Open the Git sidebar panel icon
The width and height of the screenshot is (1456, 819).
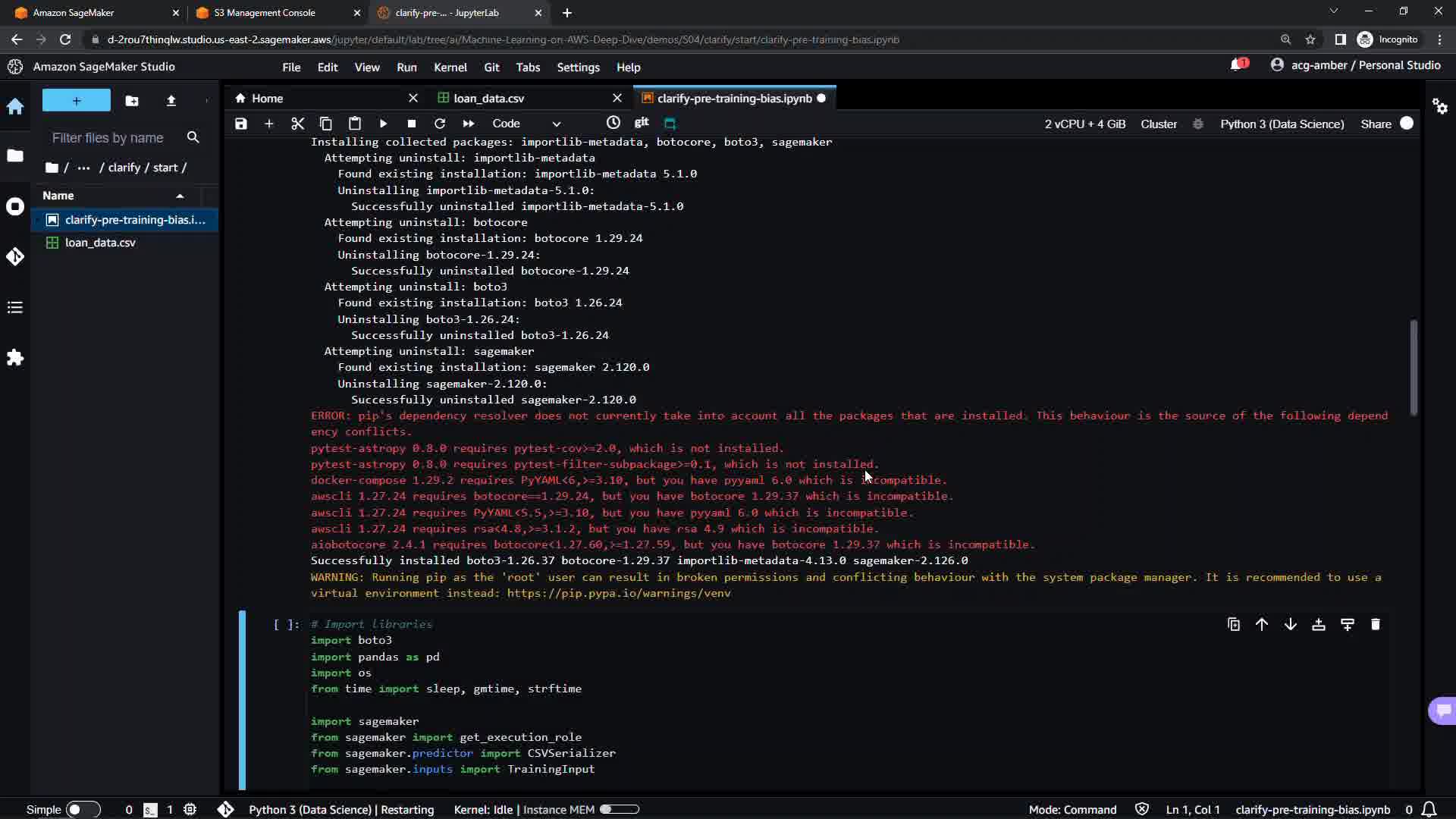coord(15,256)
